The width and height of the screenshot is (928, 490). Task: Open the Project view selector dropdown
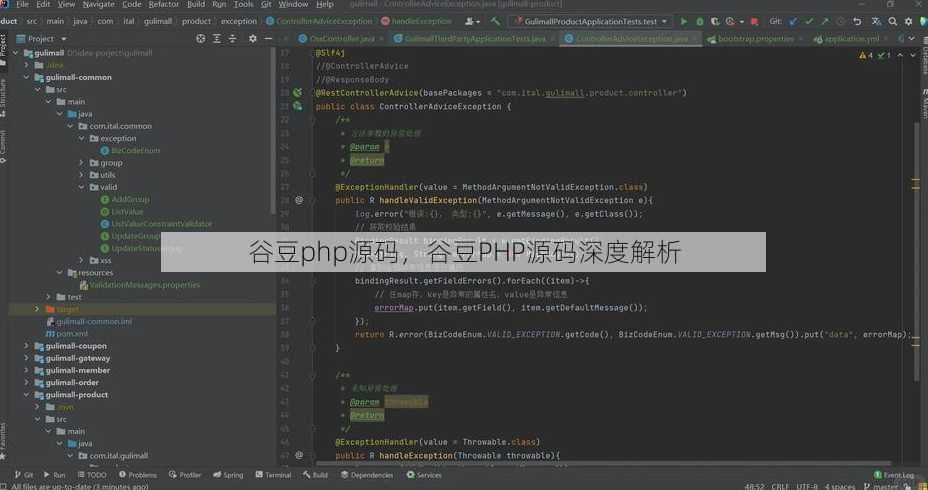41,38
